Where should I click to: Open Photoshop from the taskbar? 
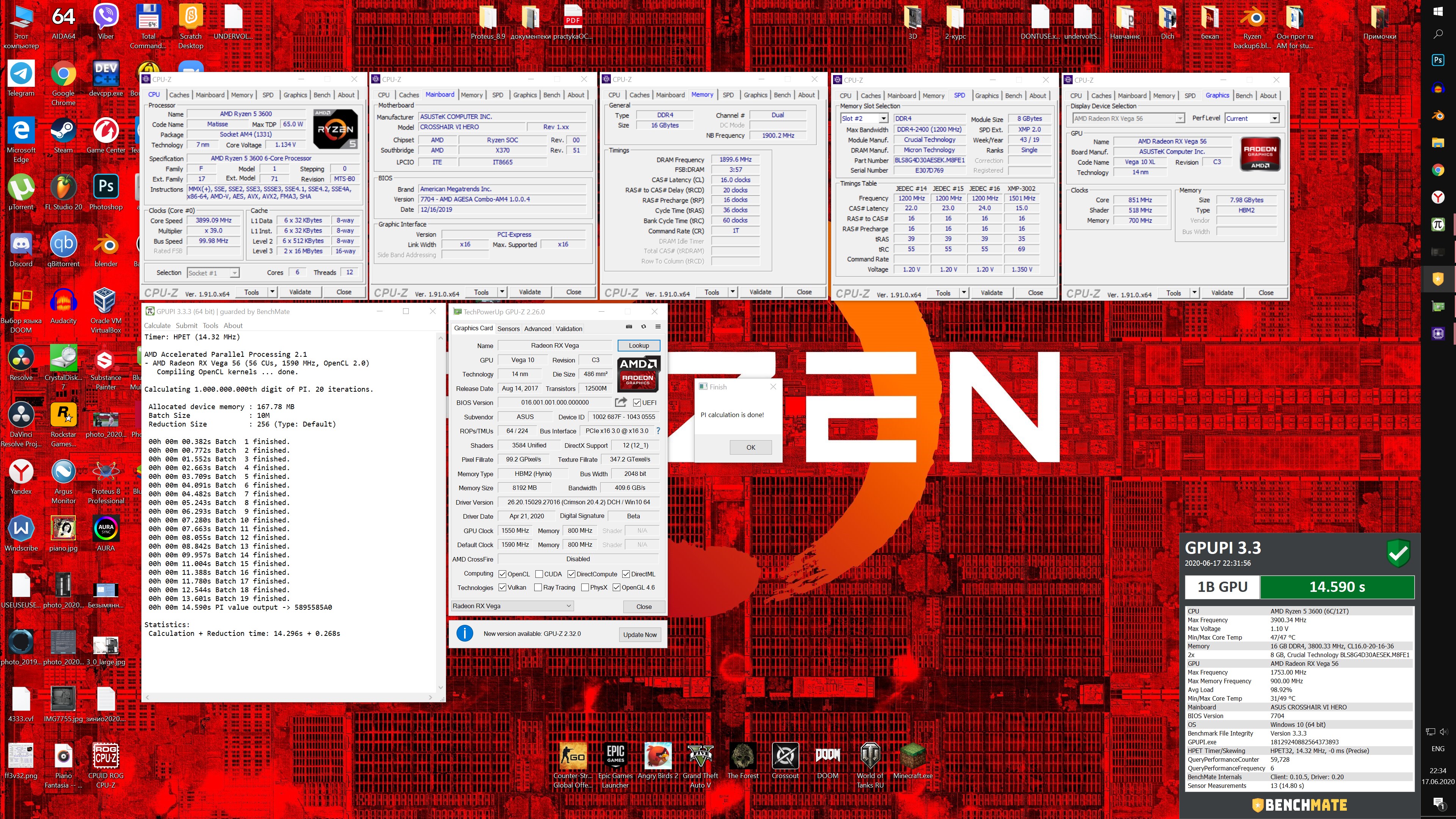coord(1438,60)
